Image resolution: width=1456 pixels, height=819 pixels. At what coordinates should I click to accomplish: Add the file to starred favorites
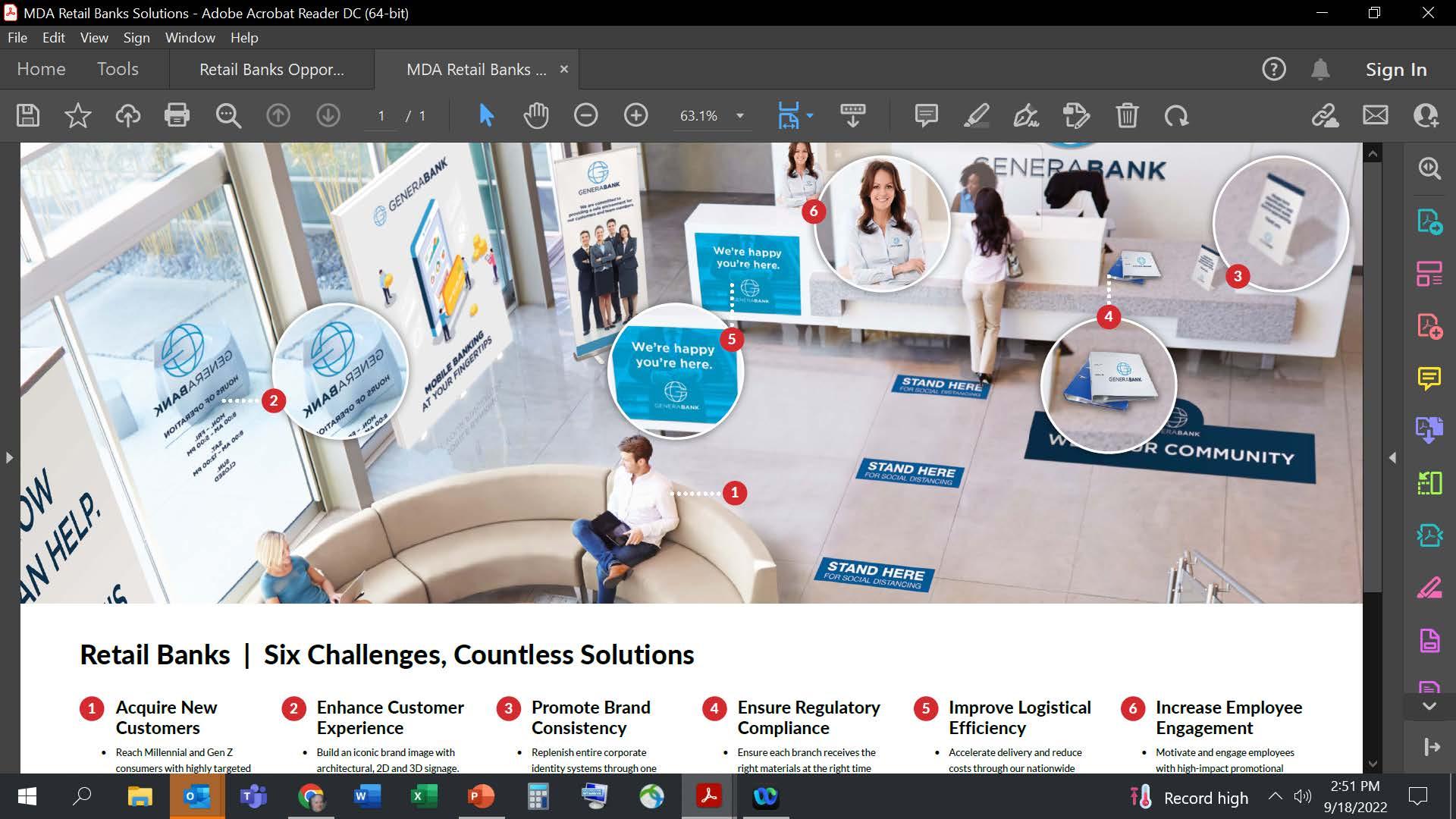pos(77,115)
